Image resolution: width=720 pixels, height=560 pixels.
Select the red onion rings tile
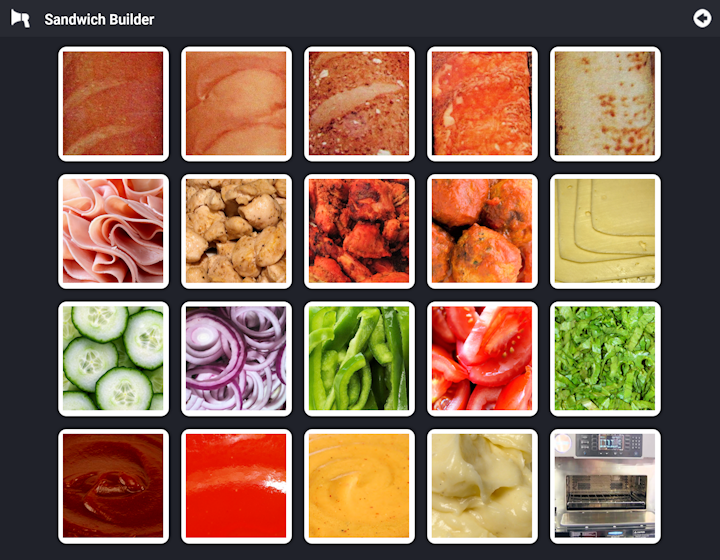(236, 359)
